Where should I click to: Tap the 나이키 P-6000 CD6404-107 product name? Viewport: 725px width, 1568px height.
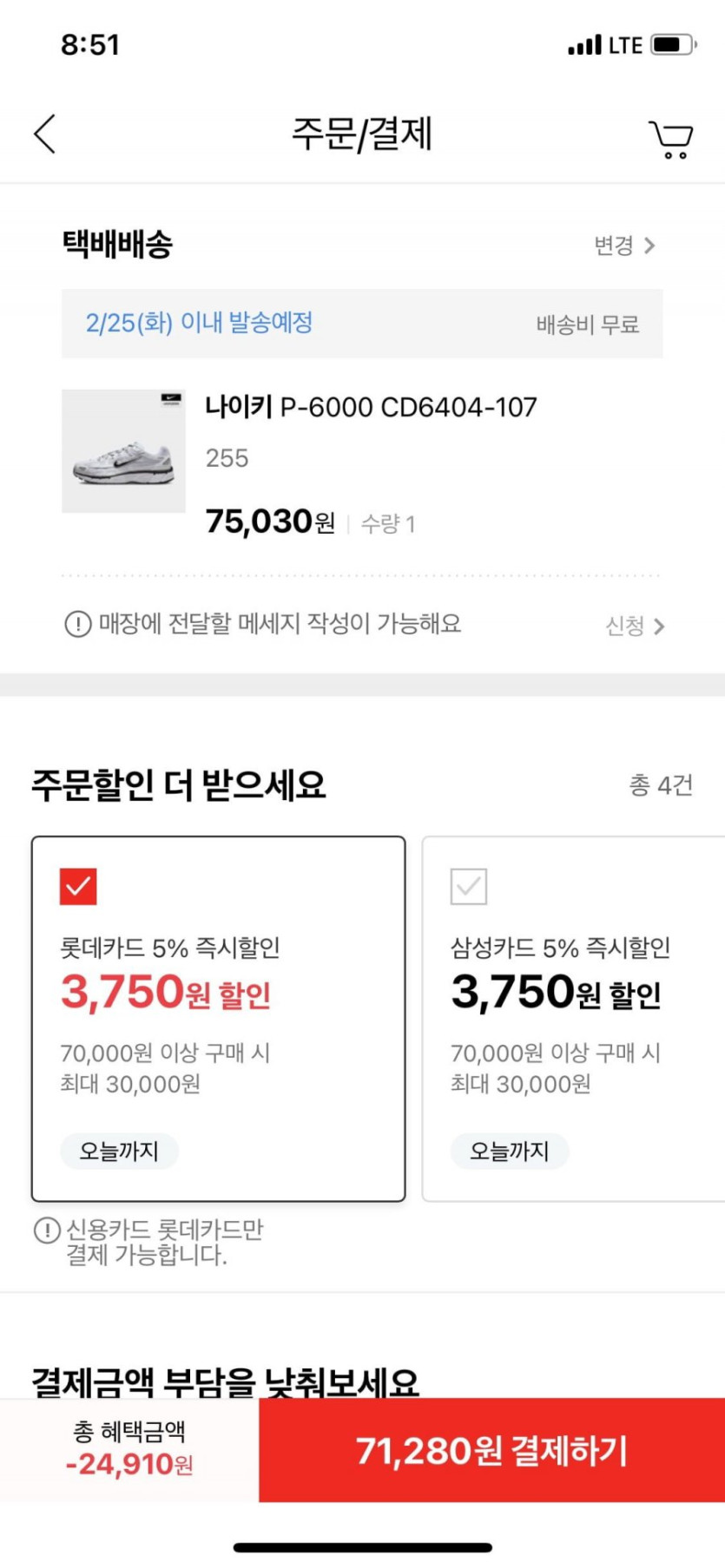[x=371, y=407]
